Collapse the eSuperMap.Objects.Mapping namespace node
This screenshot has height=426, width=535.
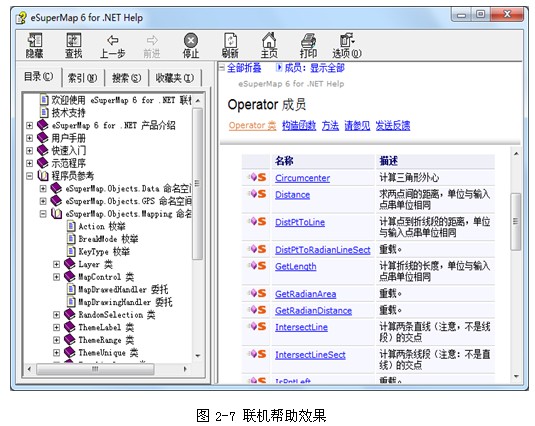click(43, 214)
